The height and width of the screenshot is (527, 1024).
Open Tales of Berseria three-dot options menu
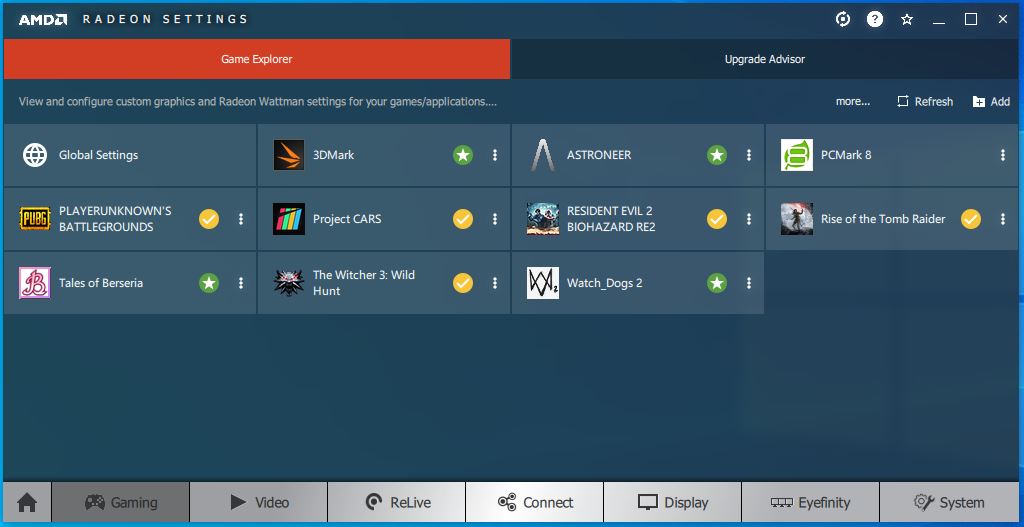(241, 283)
